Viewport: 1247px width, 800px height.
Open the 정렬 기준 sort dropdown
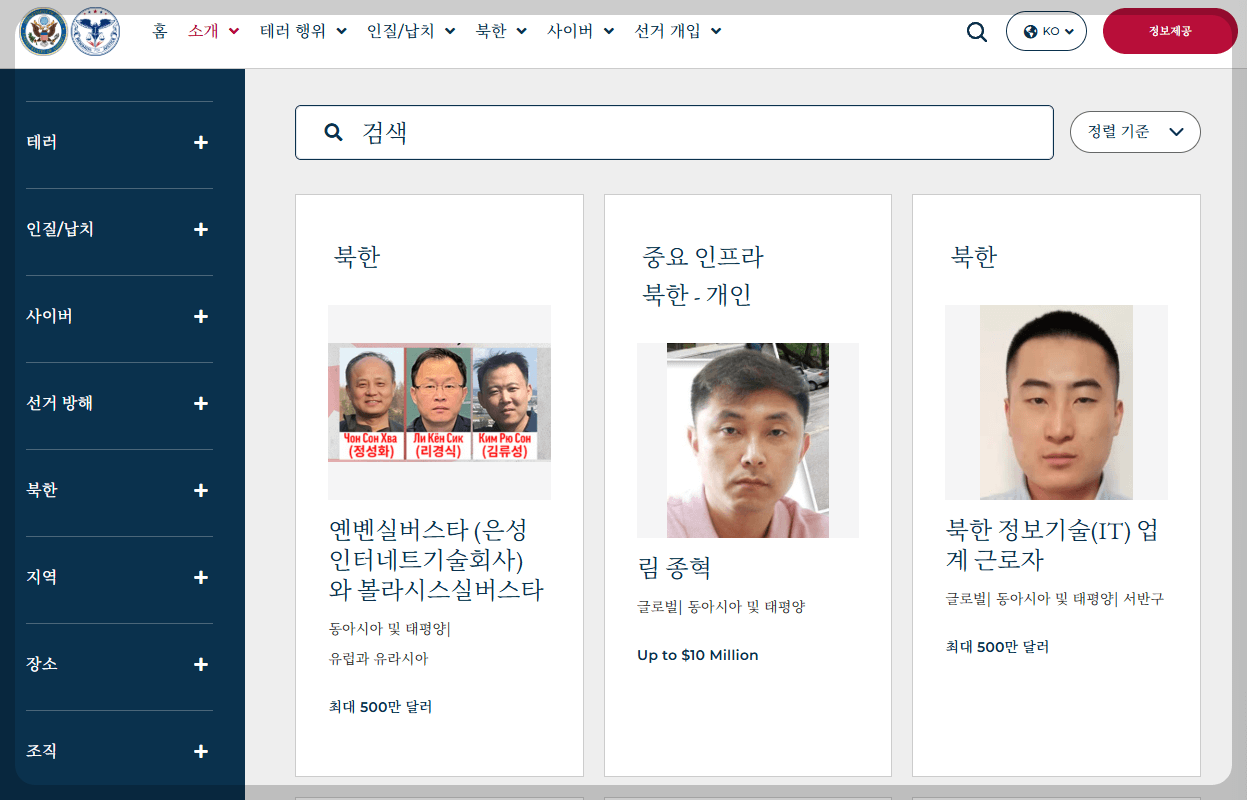[1135, 131]
